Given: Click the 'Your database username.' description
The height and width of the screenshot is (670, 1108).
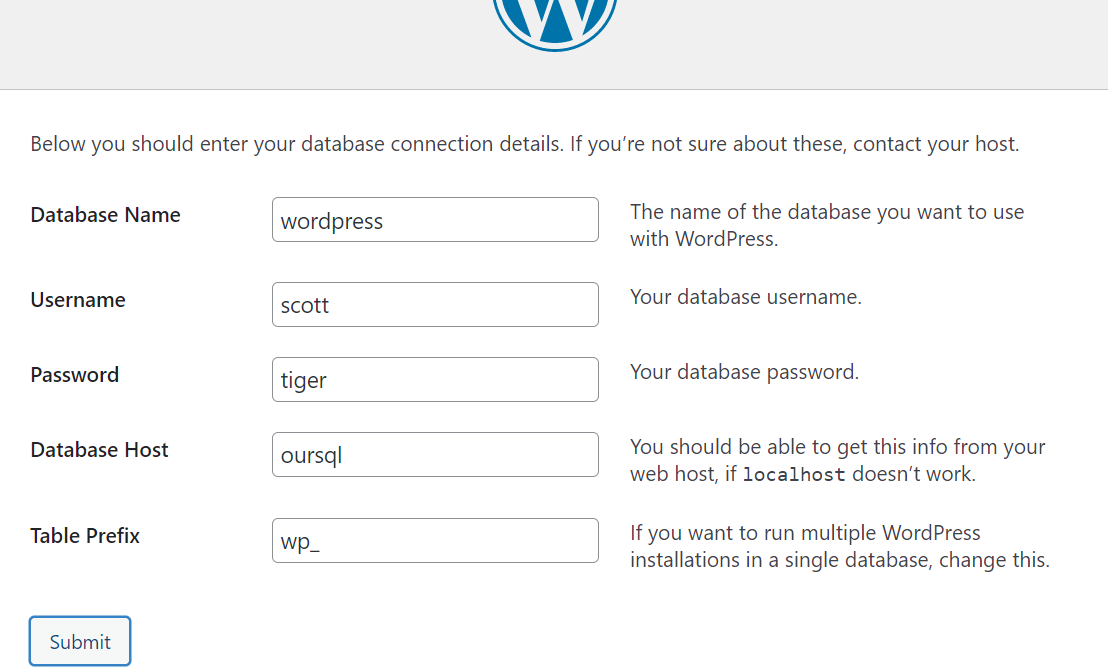Looking at the screenshot, I should pyautogui.click(x=745, y=297).
